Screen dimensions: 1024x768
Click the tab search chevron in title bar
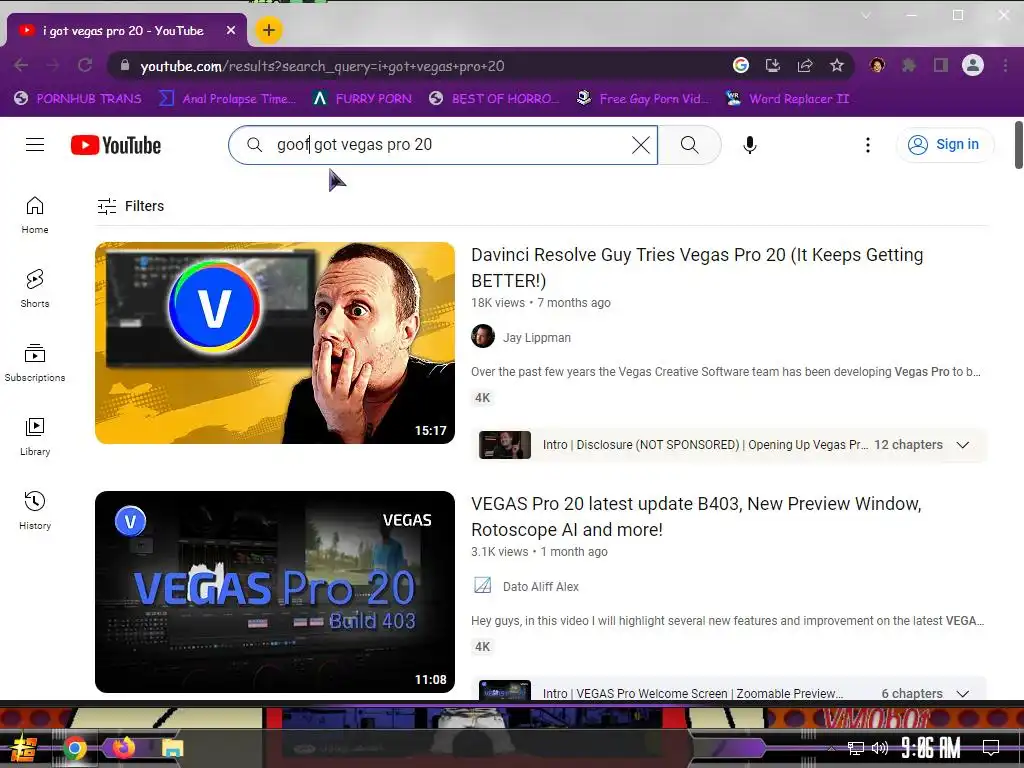(866, 15)
